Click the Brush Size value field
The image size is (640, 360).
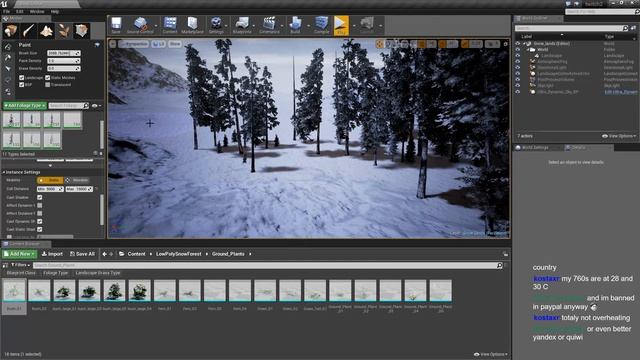[x=63, y=53]
